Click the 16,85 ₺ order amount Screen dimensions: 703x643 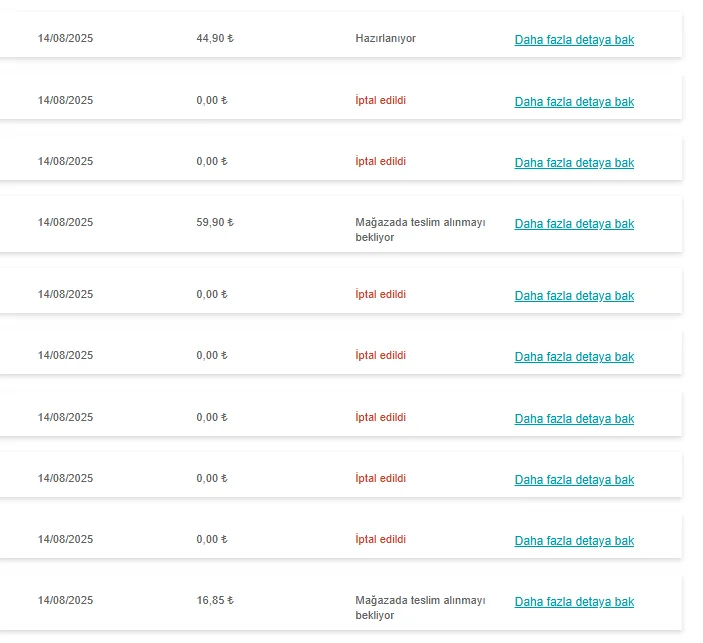214,601
